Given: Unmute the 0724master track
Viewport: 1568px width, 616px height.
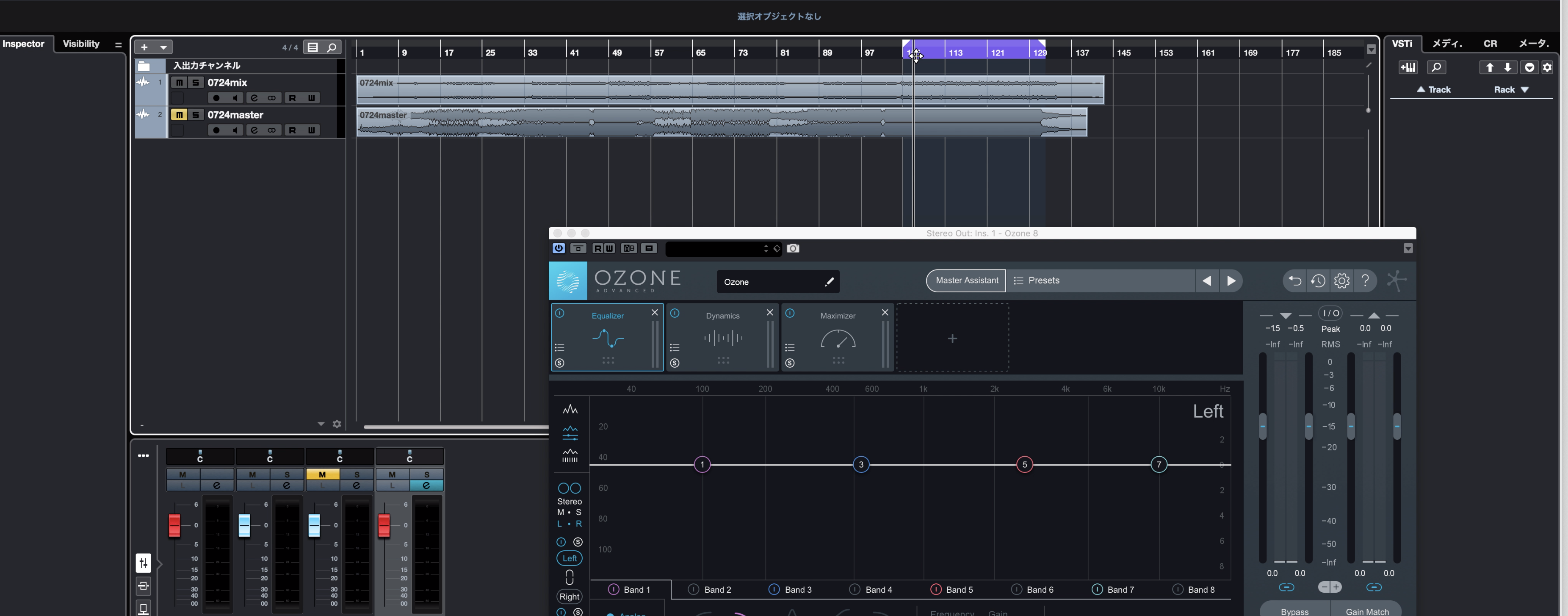Looking at the screenshot, I should (x=179, y=114).
